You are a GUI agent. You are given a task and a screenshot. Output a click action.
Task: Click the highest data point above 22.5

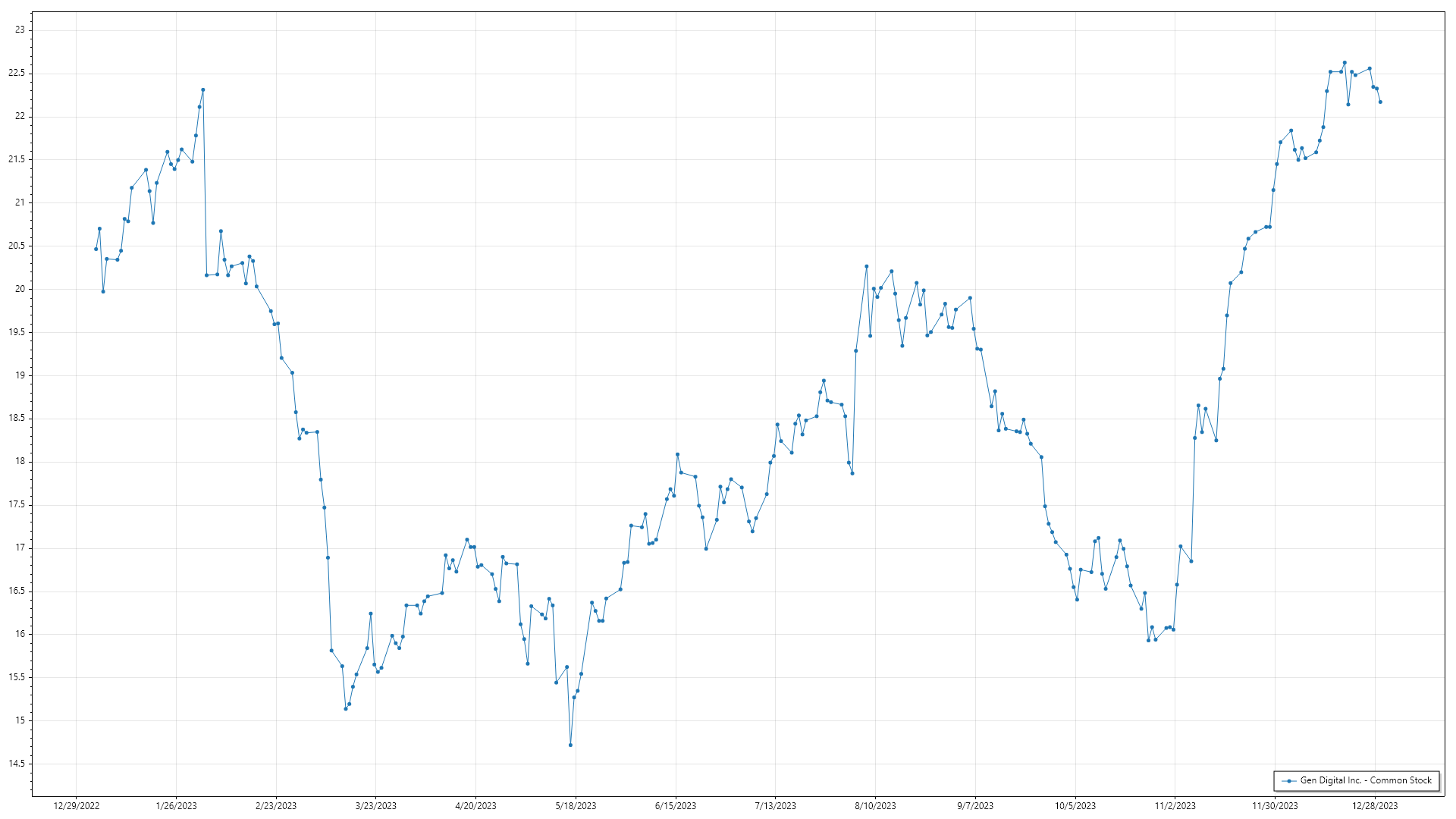pyautogui.click(x=1345, y=63)
